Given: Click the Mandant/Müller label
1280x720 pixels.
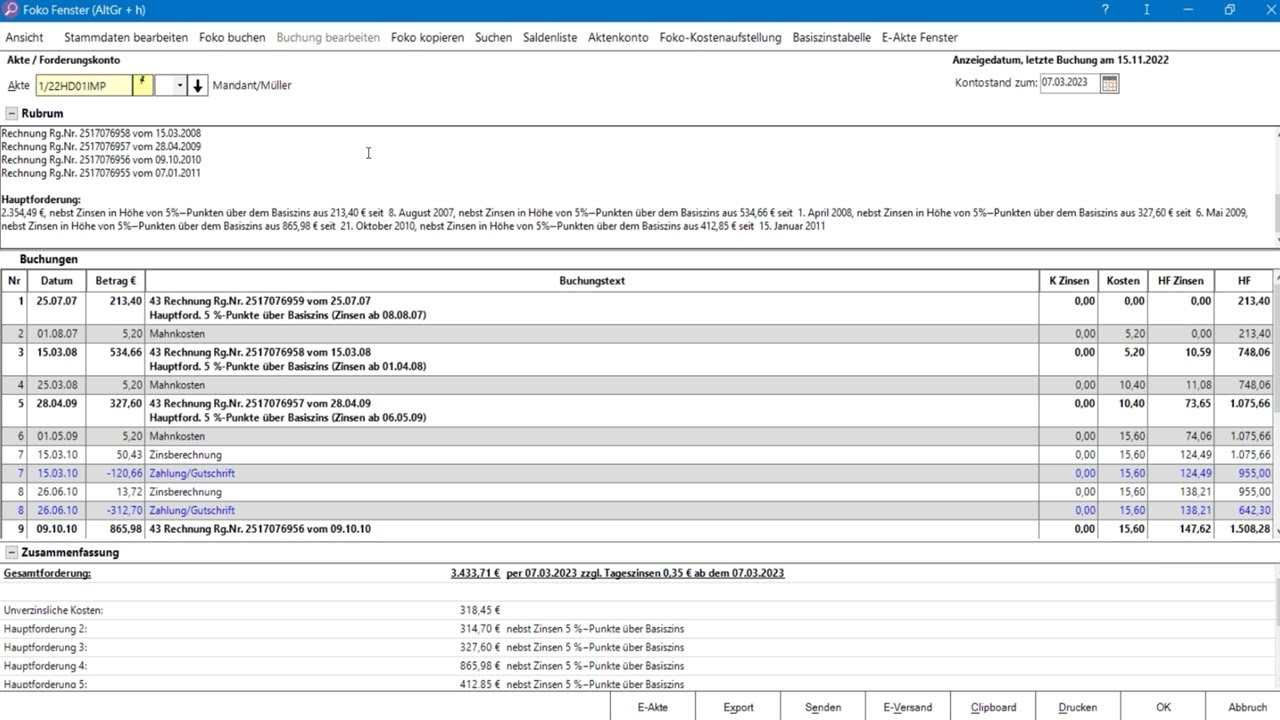Looking at the screenshot, I should [252, 85].
